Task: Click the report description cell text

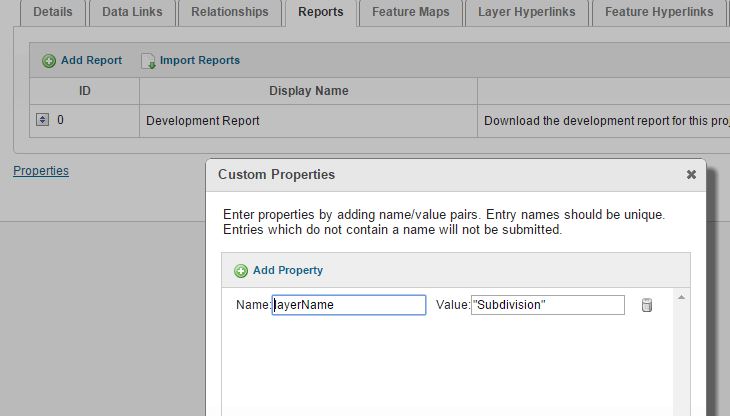Action: [x=607, y=121]
